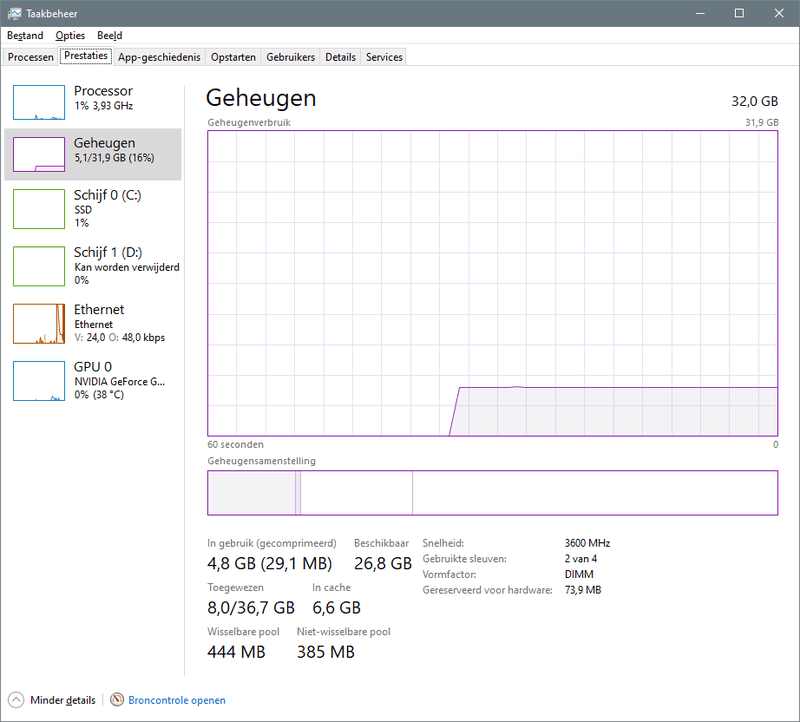
Task: Open the Beeld menu
Action: pos(110,35)
